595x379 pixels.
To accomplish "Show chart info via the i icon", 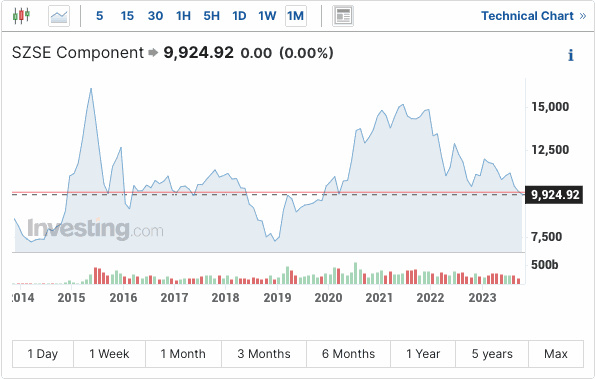I will (571, 55).
